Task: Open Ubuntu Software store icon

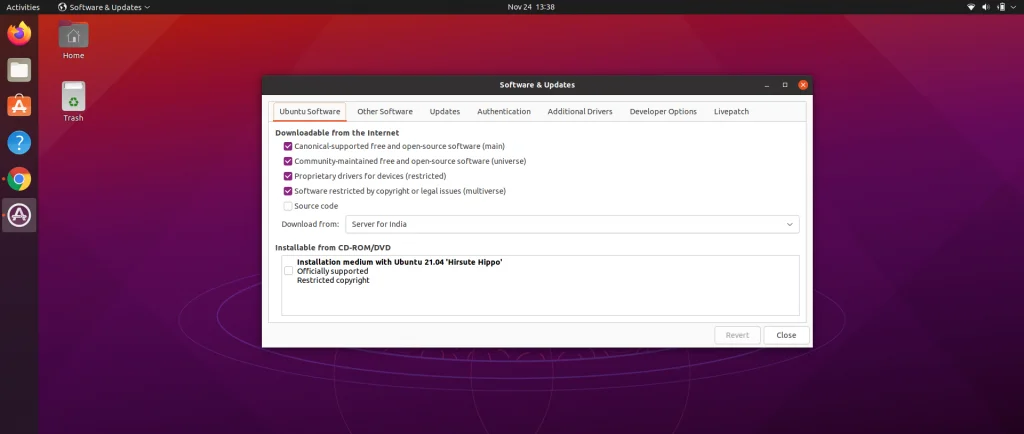Action: [19, 106]
